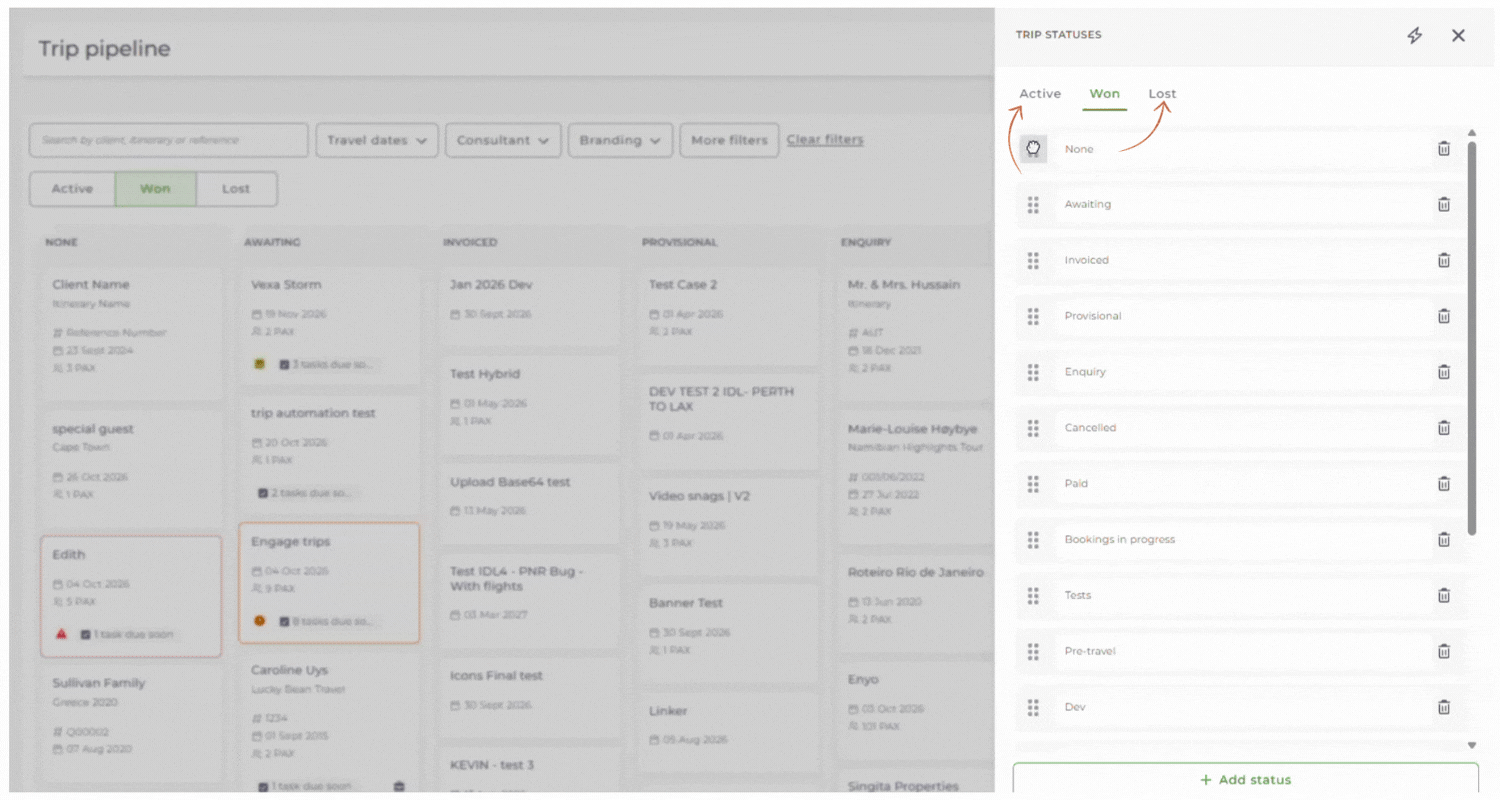This screenshot has width=1500, height=800.
Task: Focus the search by client or itinerary field
Action: coord(169,141)
